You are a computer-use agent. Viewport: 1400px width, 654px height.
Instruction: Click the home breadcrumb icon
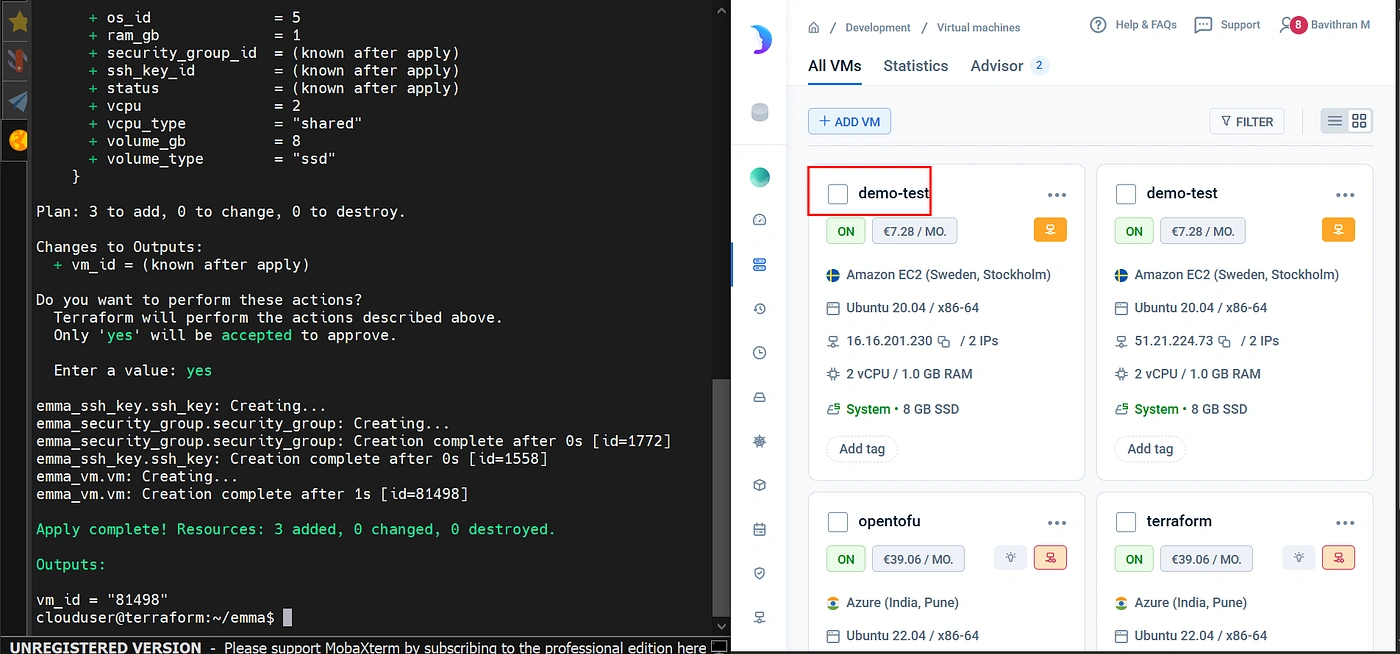click(x=814, y=27)
